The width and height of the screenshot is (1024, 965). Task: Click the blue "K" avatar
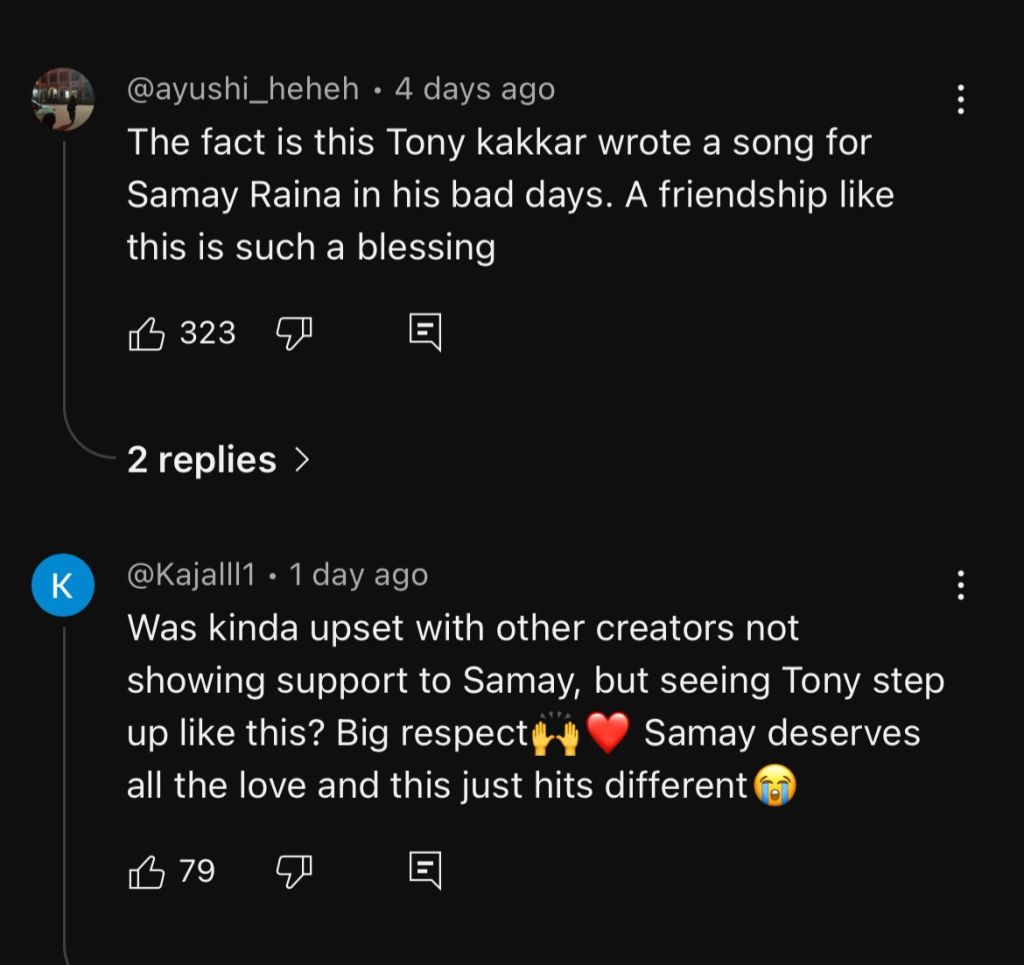coord(63,585)
